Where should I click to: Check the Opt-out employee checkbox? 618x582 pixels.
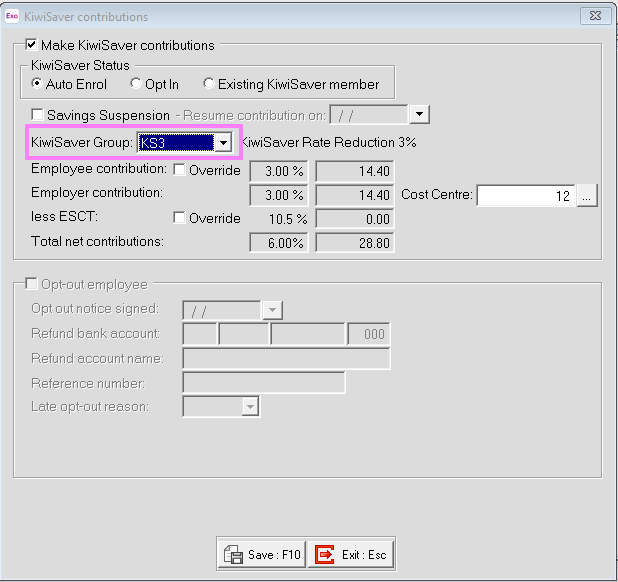pos(31,284)
